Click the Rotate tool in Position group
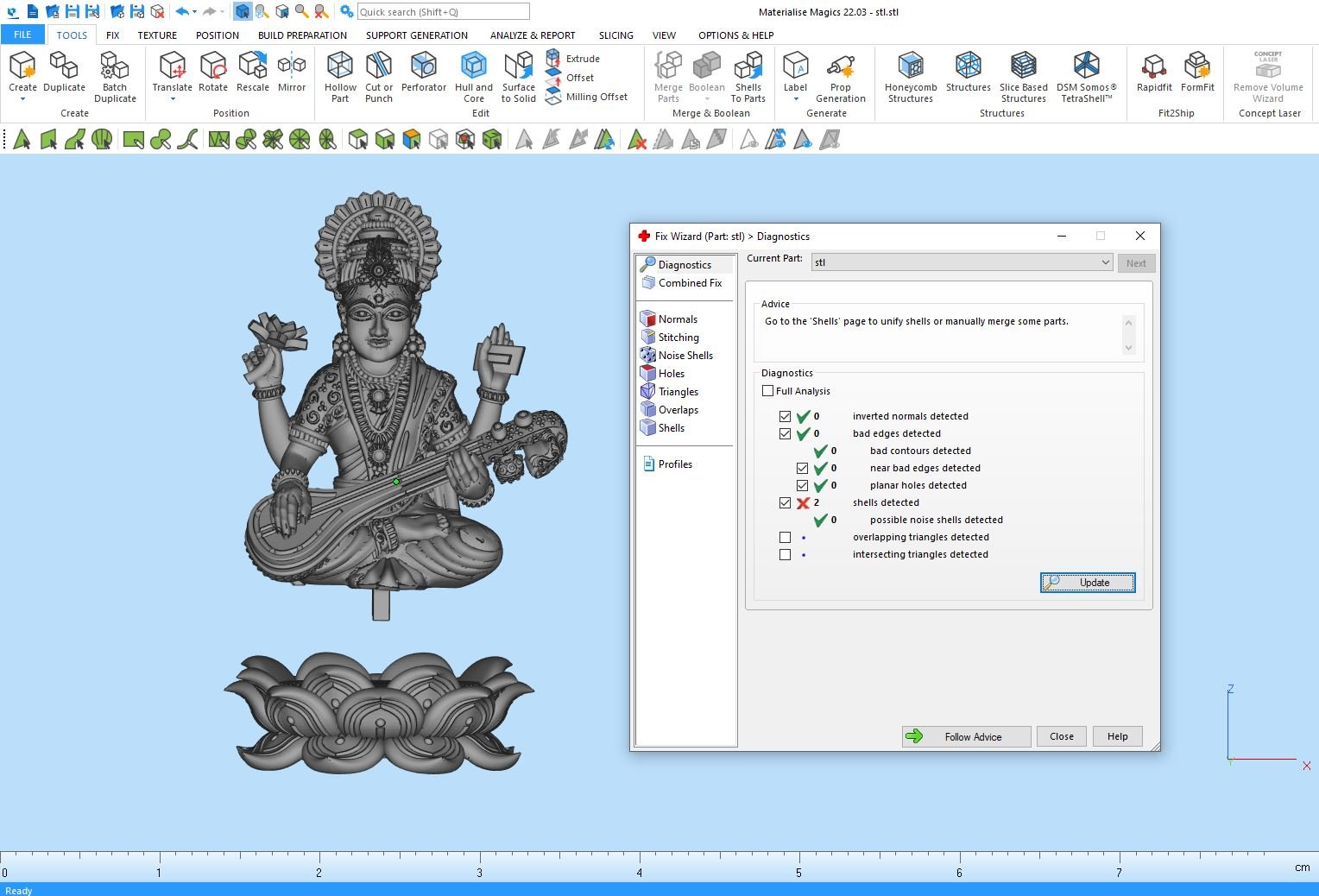The width and height of the screenshot is (1319, 896). pyautogui.click(x=213, y=73)
